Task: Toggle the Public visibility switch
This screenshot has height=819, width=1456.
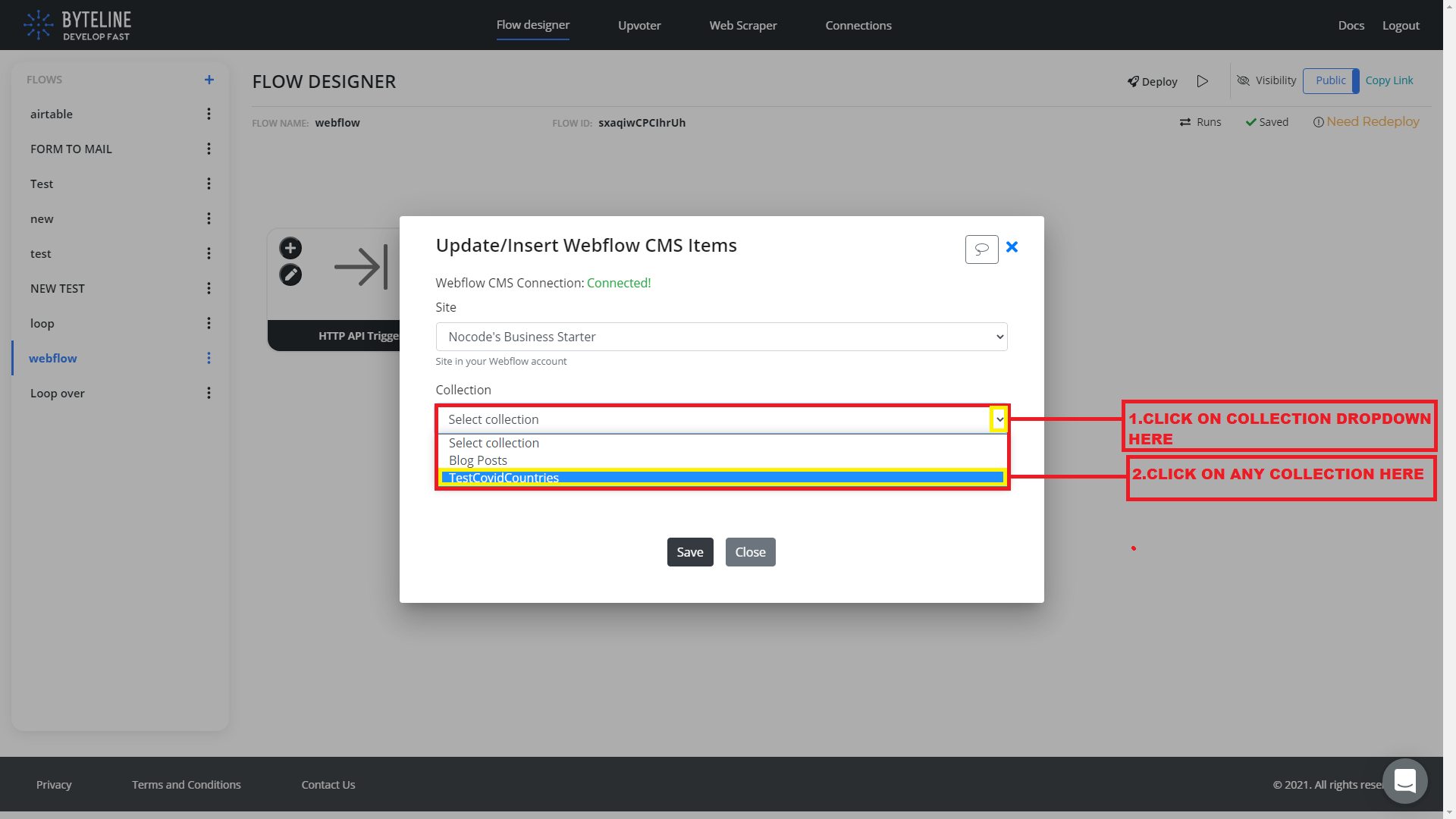Action: pyautogui.click(x=1331, y=80)
